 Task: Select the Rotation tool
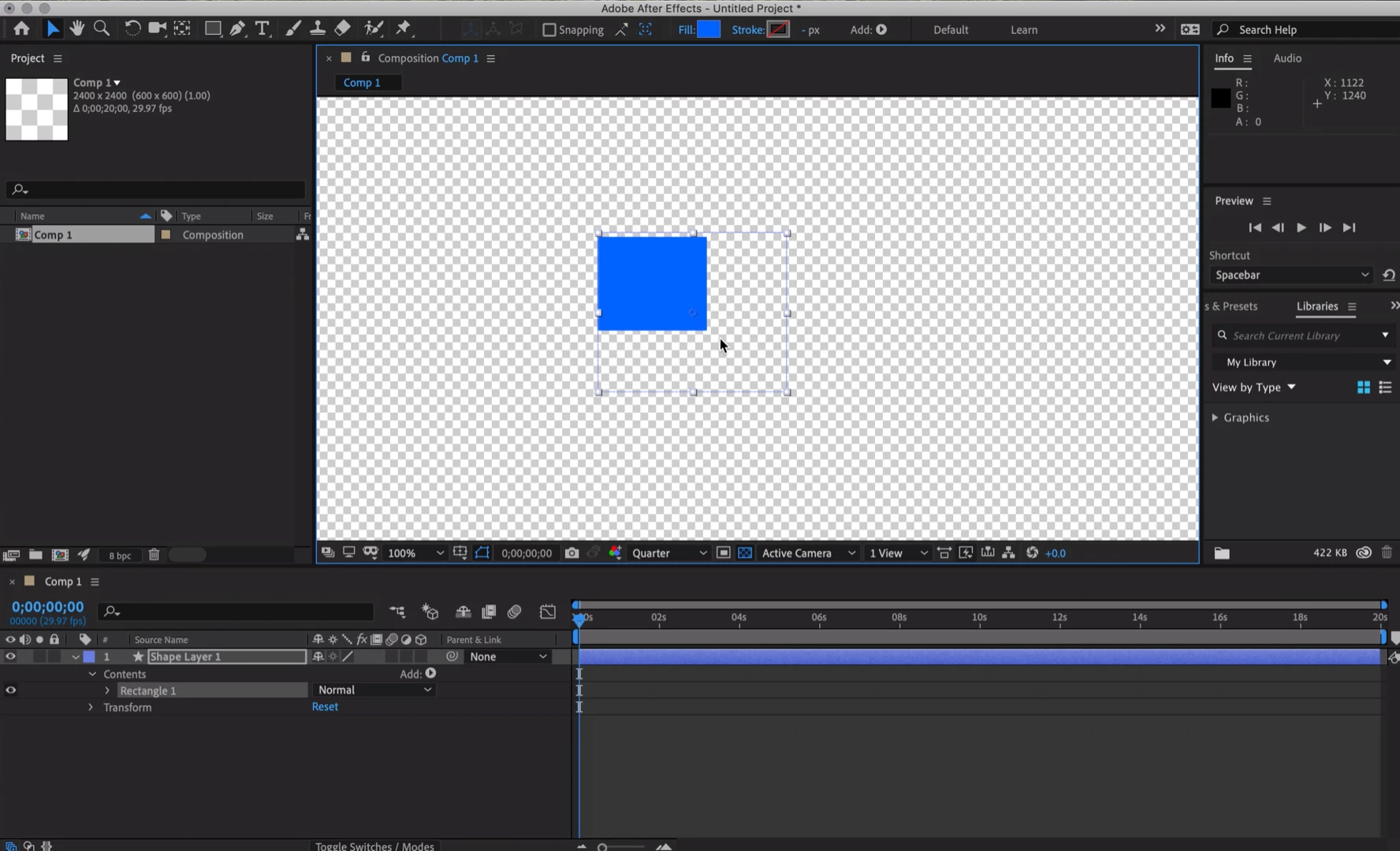132,29
